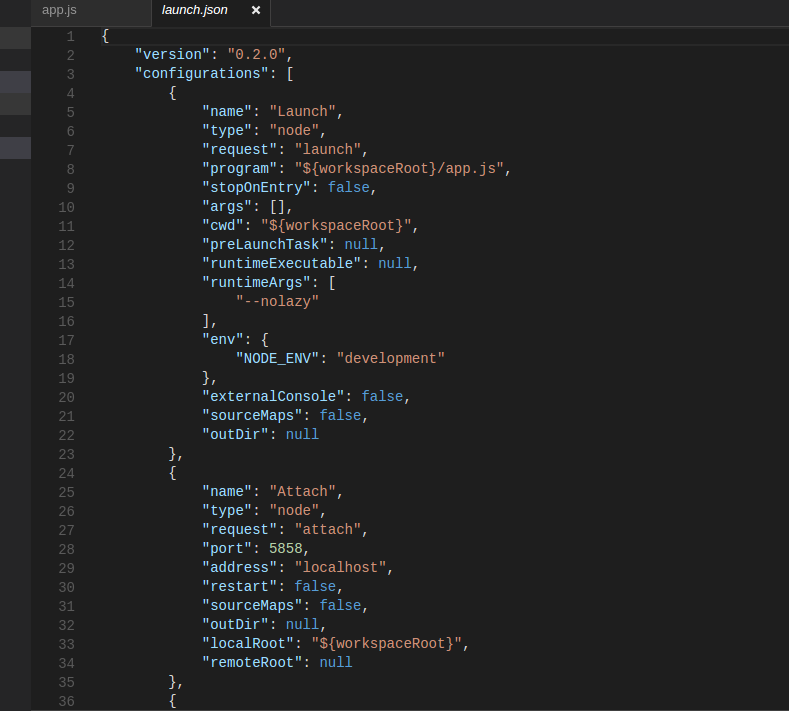Screen dimensions: 789x711
Task: Click the "localhost" address value
Action: coord(340,568)
